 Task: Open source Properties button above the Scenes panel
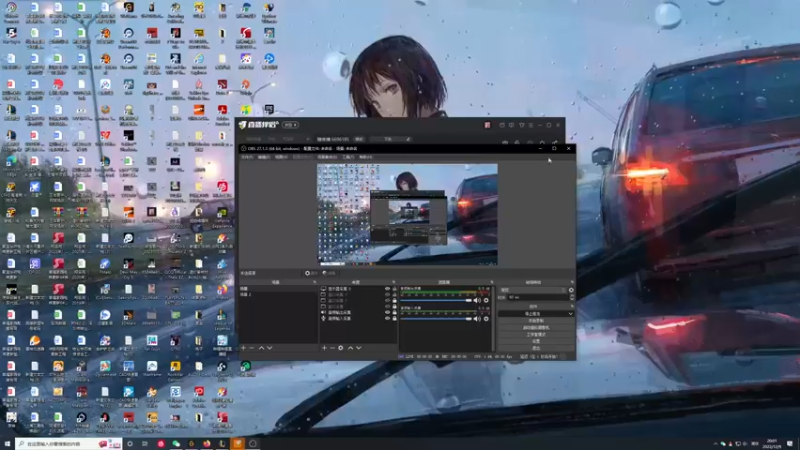(x=310, y=273)
